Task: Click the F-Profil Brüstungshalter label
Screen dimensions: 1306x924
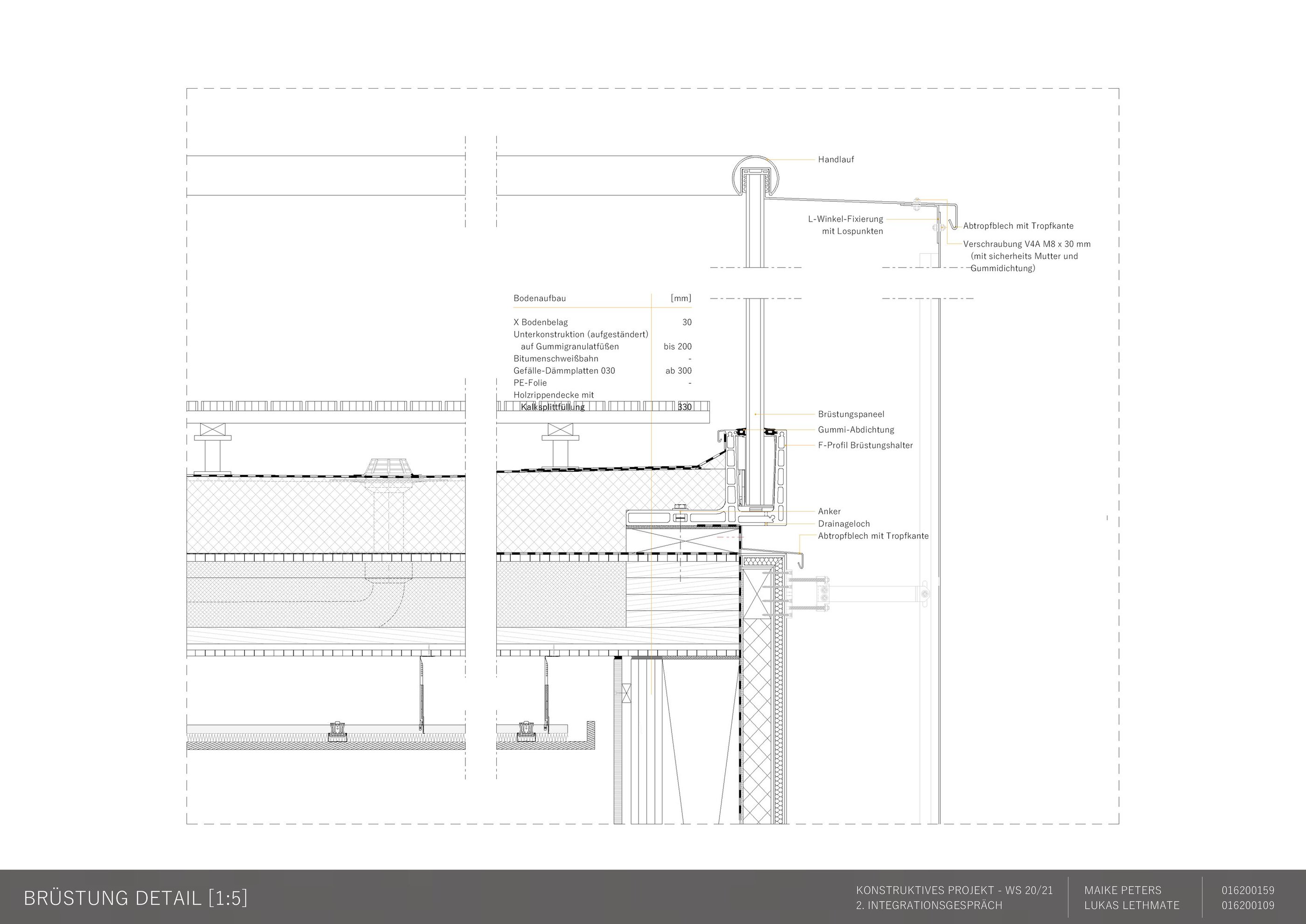Action: click(x=865, y=446)
